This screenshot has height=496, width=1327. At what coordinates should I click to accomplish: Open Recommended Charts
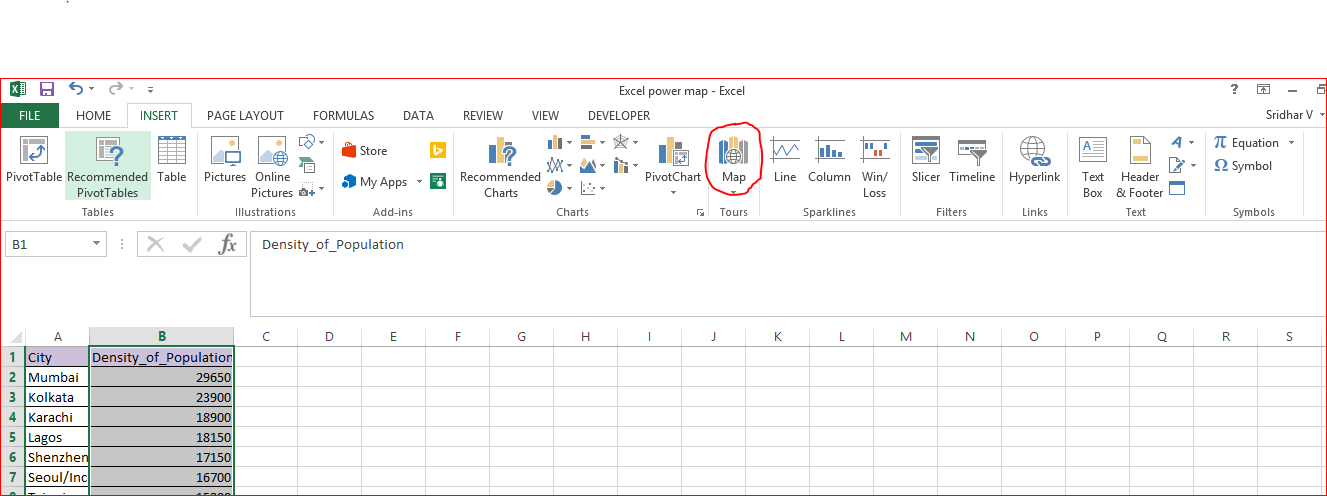(500, 167)
